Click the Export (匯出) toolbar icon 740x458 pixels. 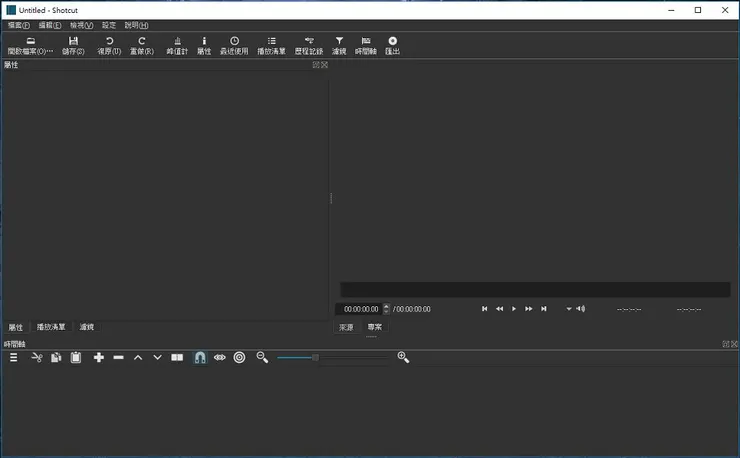click(x=392, y=45)
